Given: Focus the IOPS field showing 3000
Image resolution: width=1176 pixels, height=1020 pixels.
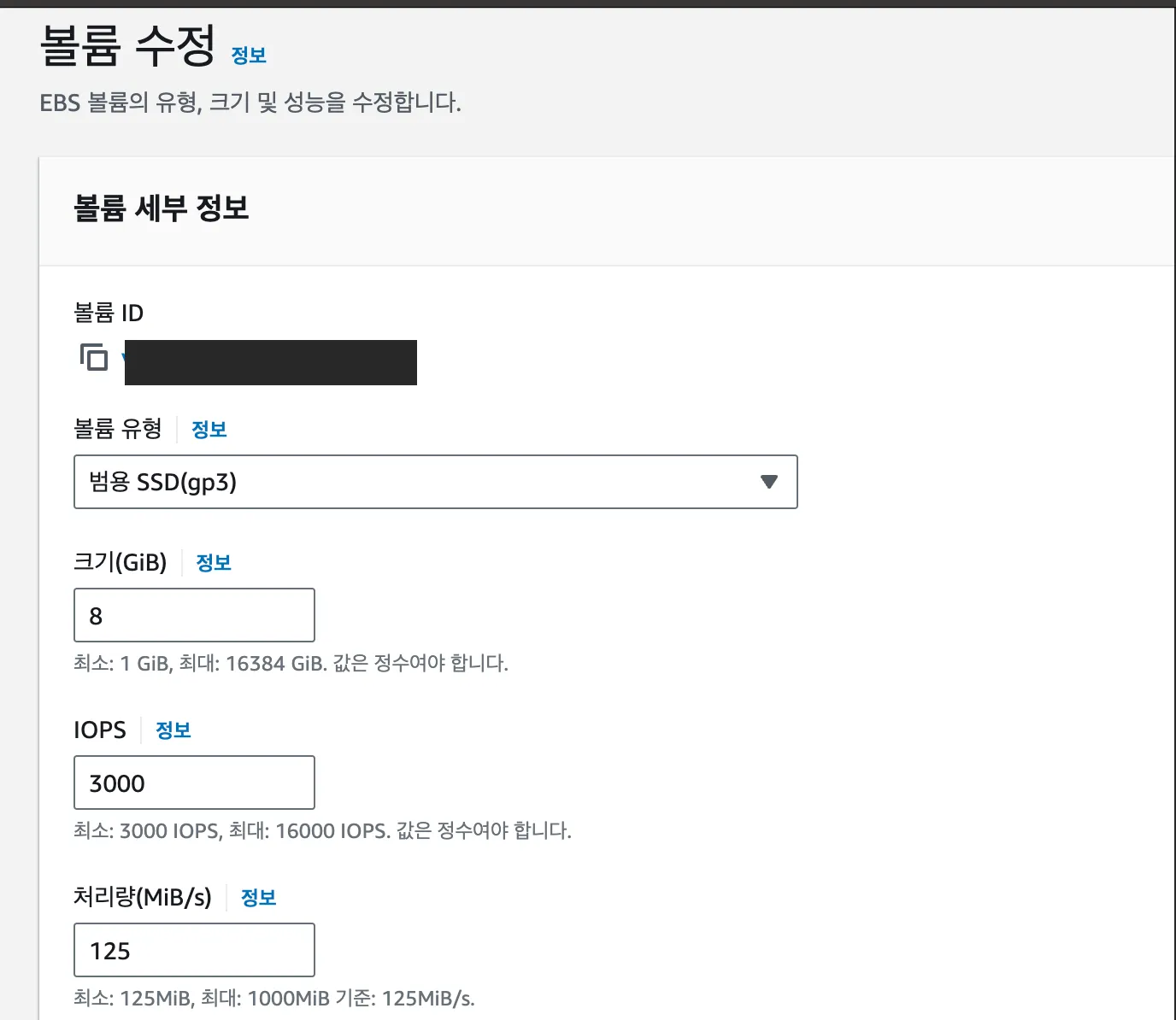Looking at the screenshot, I should pyautogui.click(x=194, y=783).
